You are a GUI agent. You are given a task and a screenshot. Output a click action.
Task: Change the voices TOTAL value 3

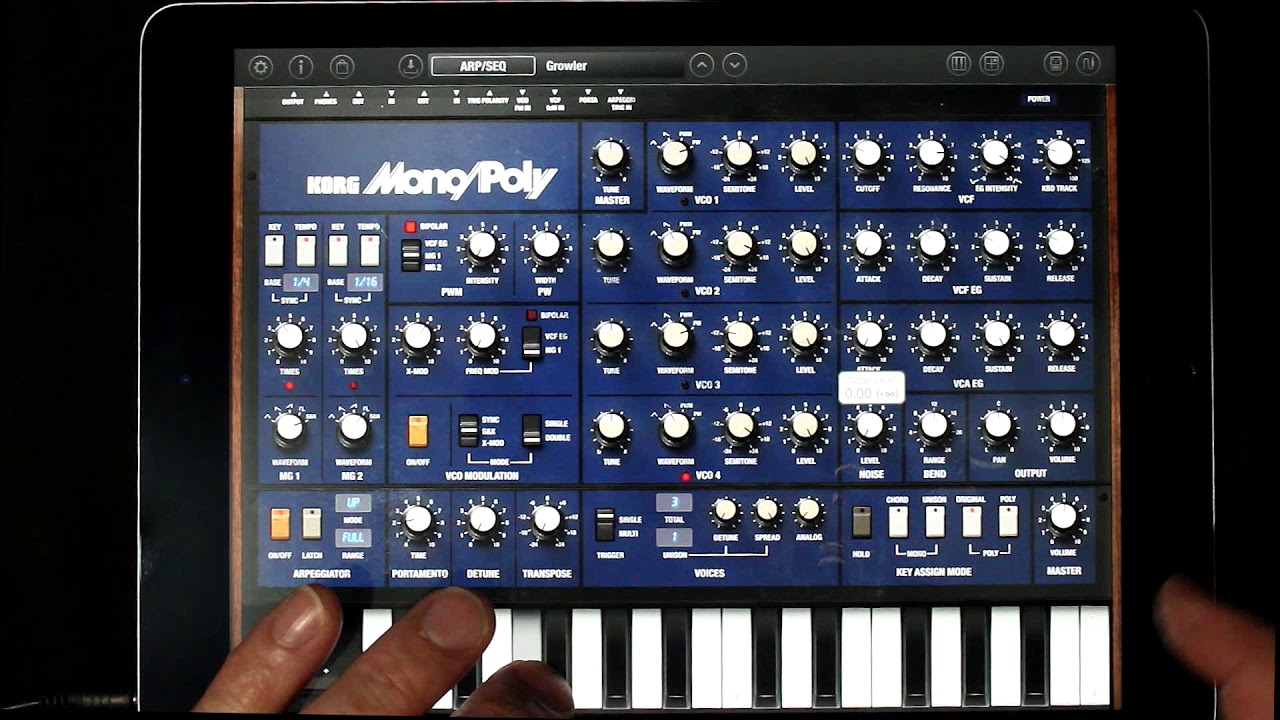tap(674, 502)
